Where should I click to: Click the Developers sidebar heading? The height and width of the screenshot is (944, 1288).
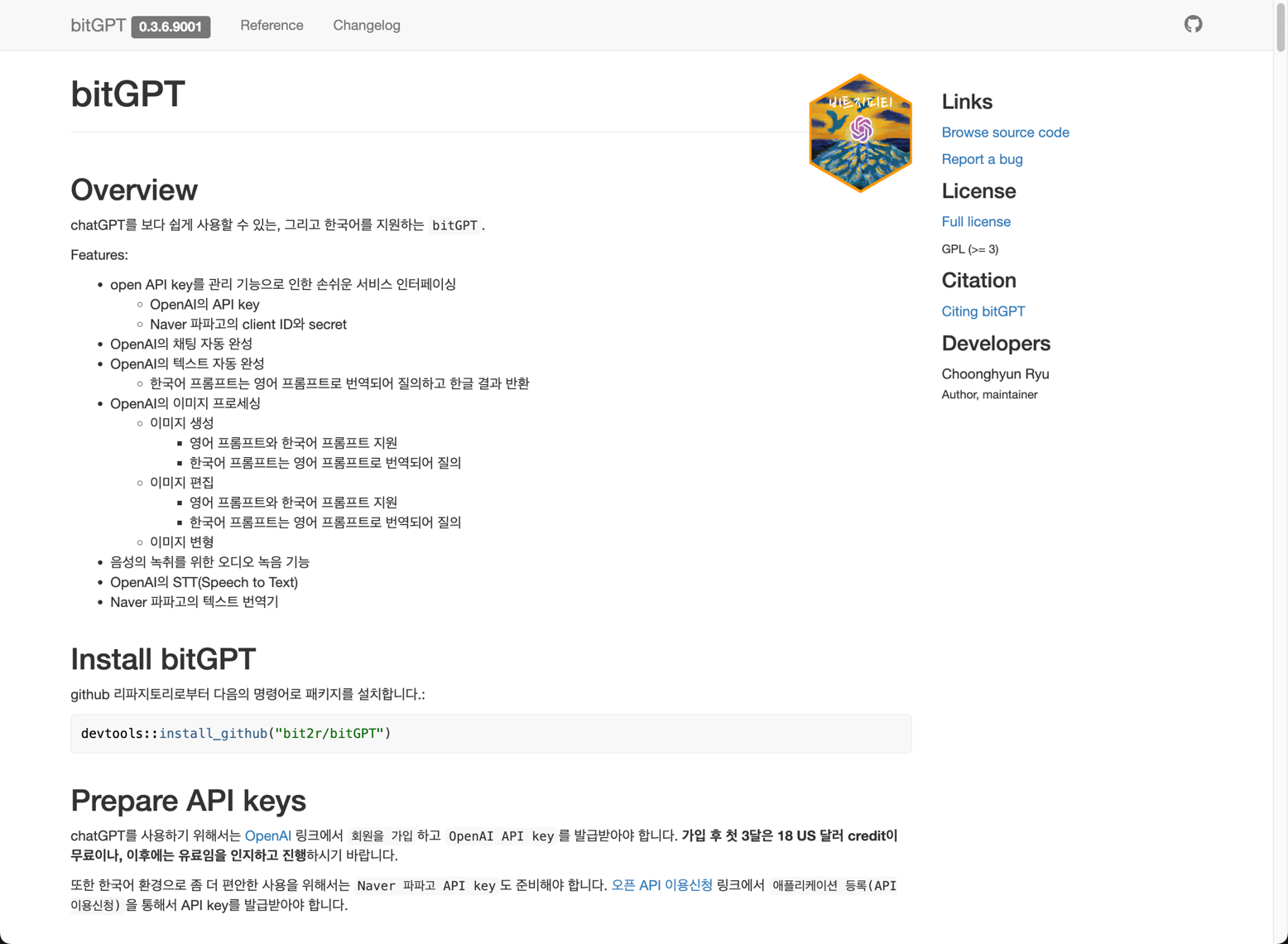coord(995,344)
